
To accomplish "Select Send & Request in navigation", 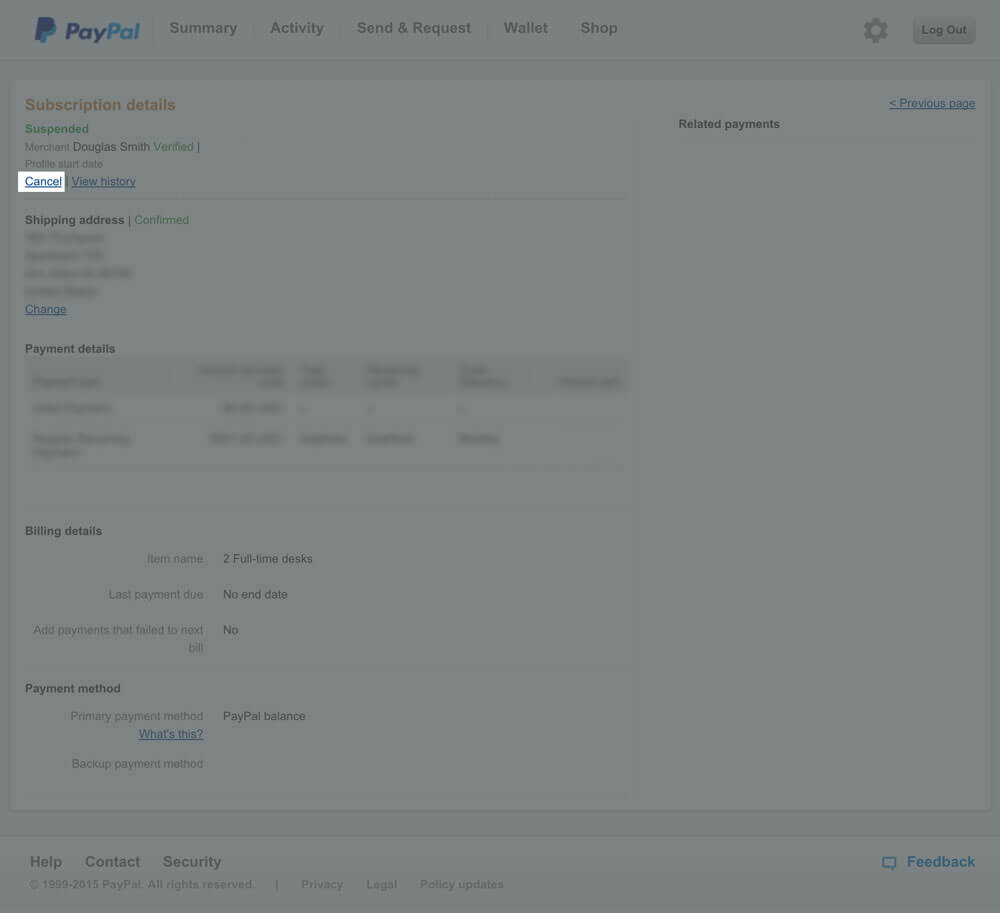I will (414, 28).
